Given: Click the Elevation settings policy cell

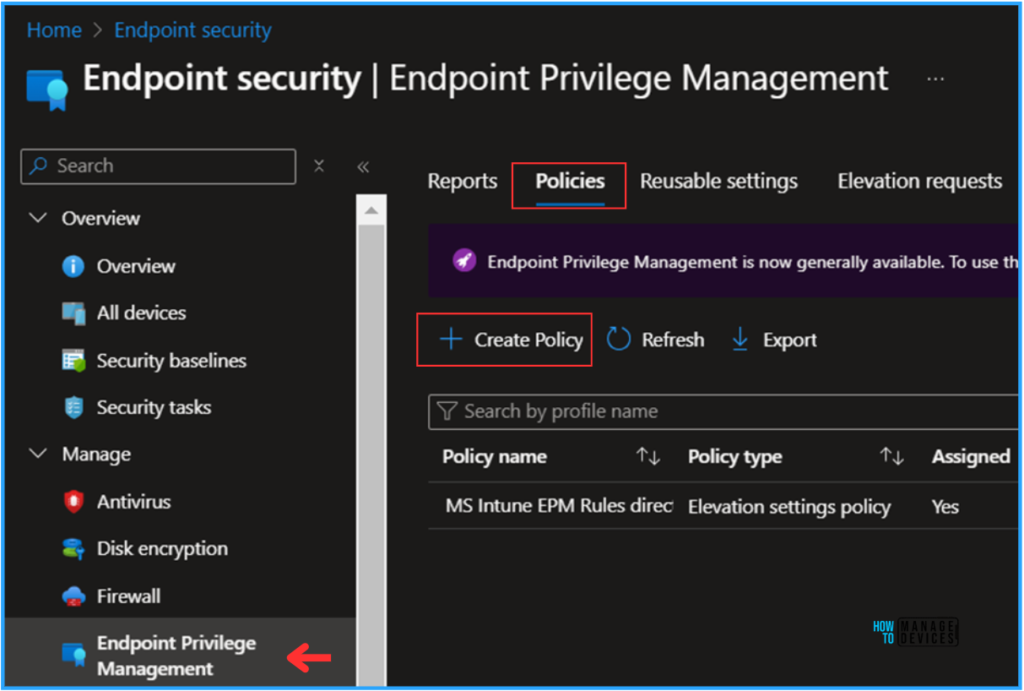Looking at the screenshot, I should [789, 507].
